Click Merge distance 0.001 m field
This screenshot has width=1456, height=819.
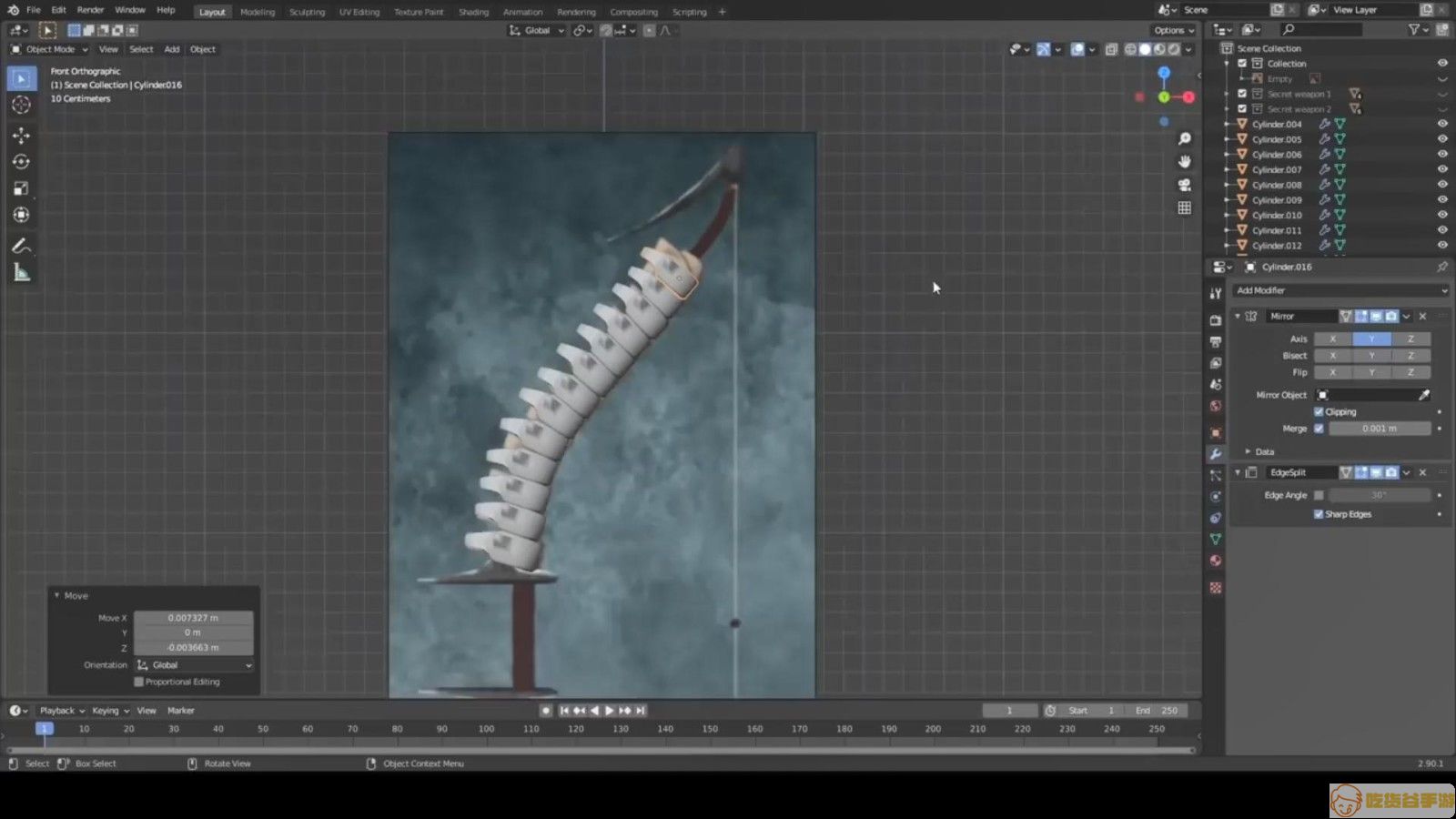click(1380, 429)
